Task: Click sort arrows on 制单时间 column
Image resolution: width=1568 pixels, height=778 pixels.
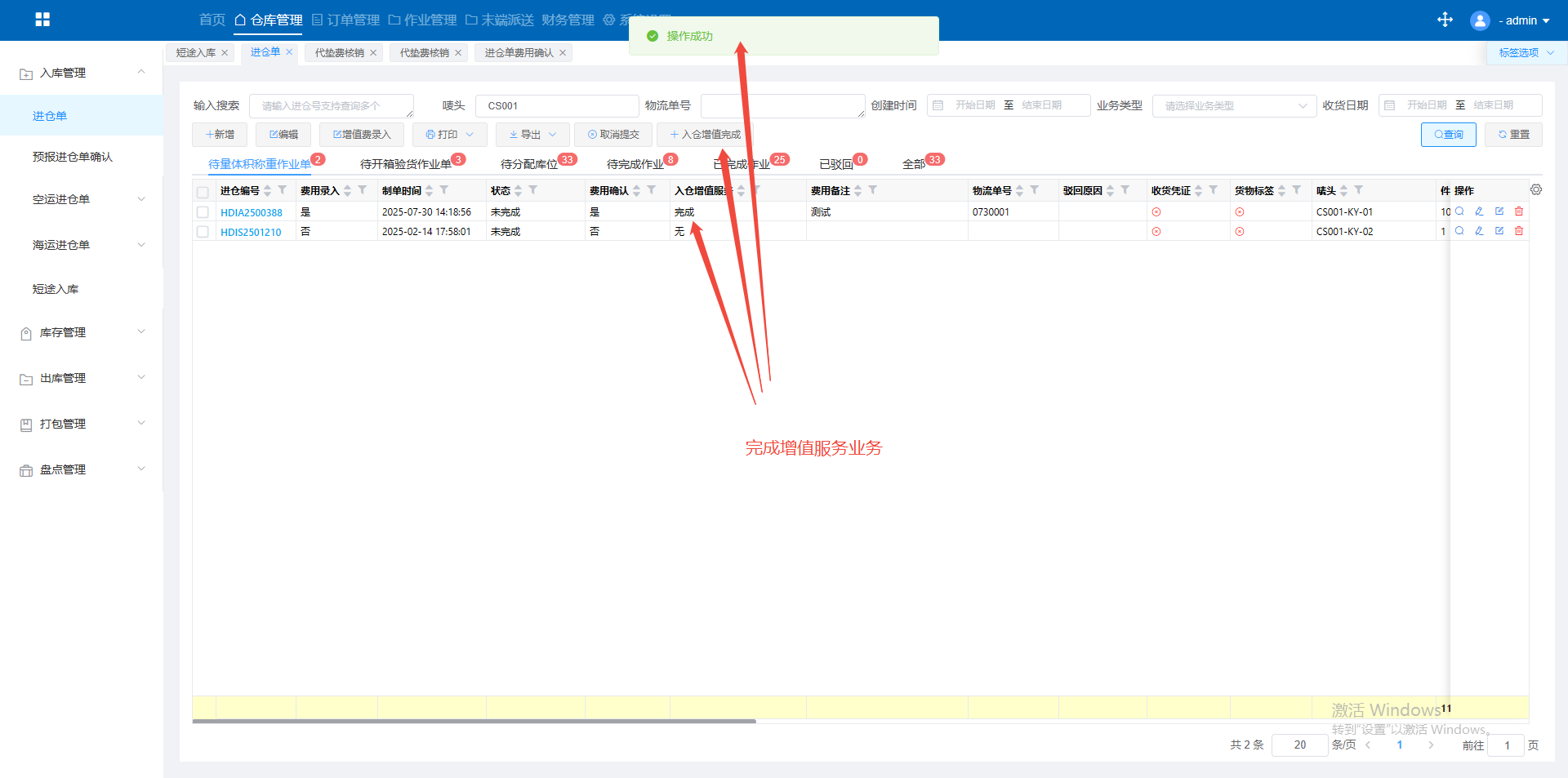Action: click(x=430, y=191)
